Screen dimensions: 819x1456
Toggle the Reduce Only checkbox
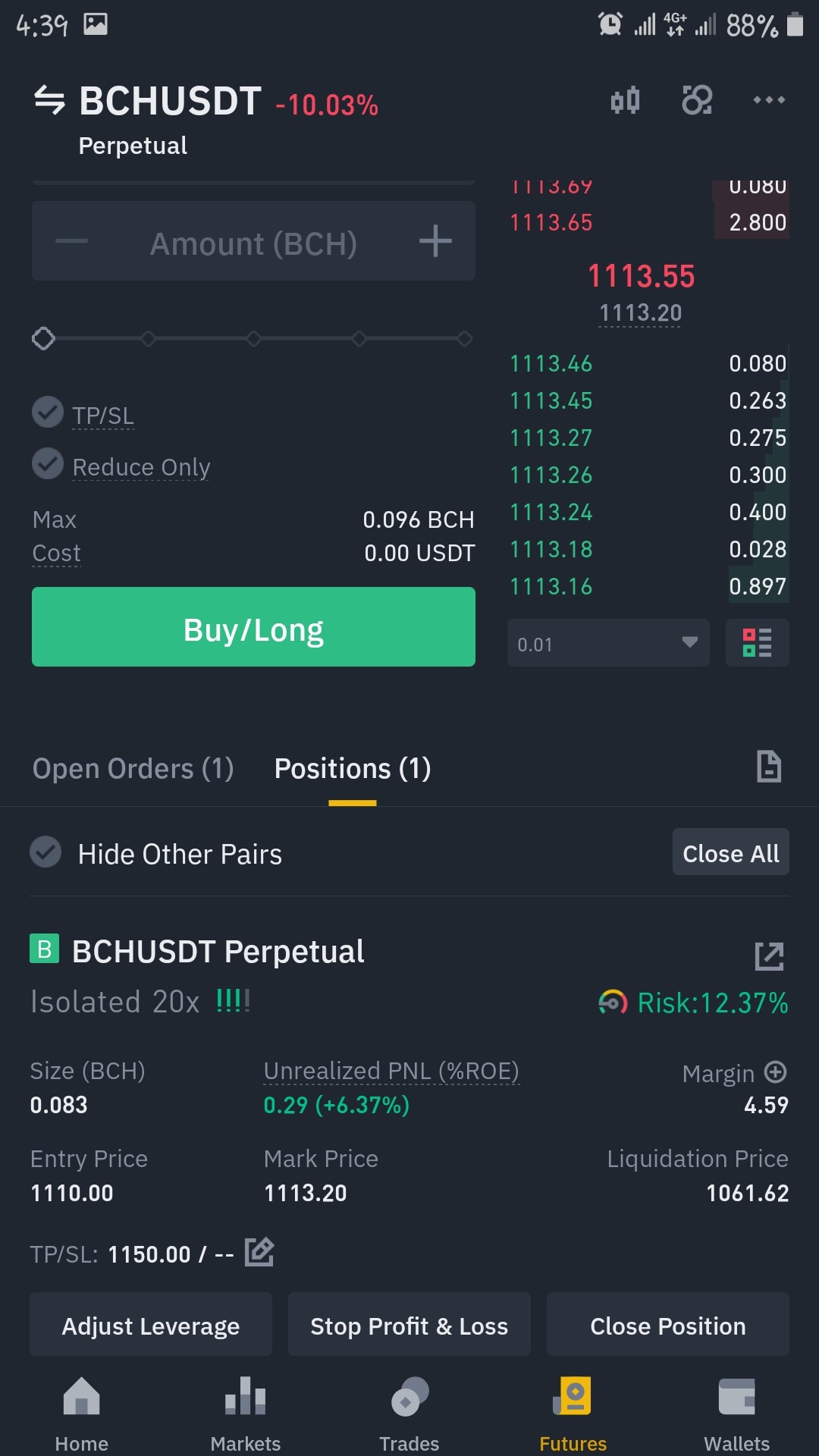point(48,464)
